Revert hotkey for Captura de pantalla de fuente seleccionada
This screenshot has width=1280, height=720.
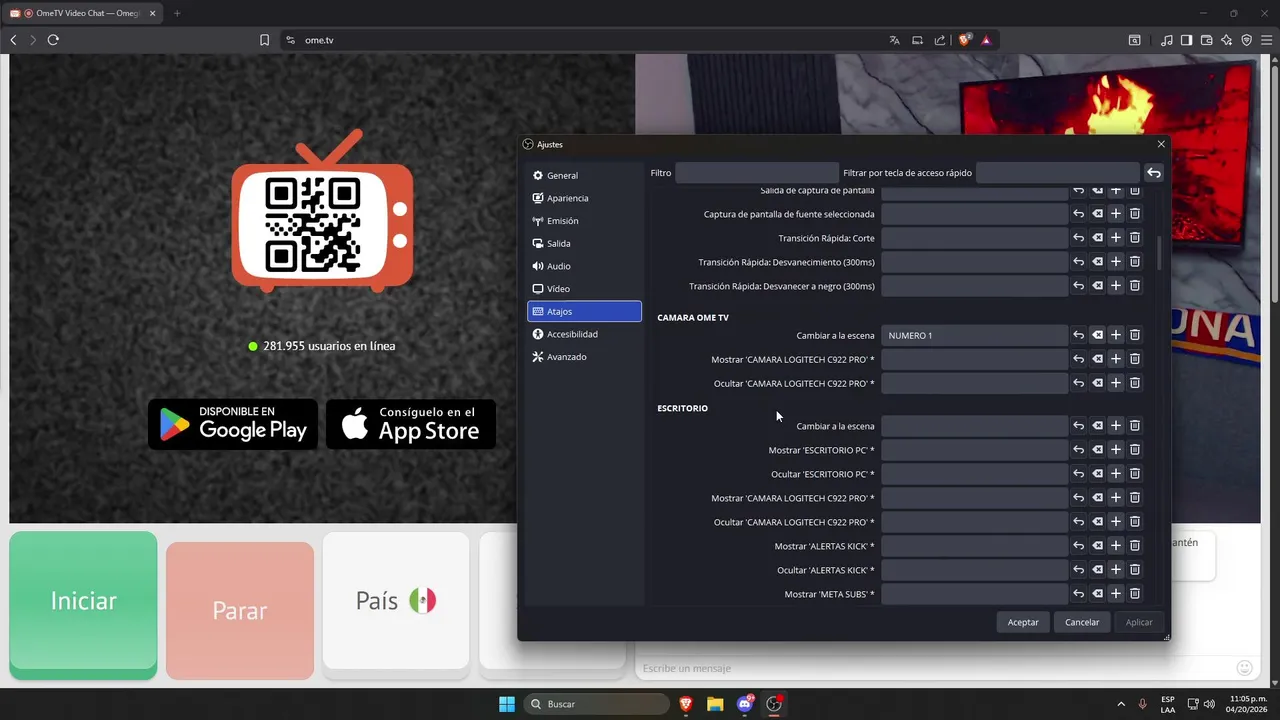1078,214
